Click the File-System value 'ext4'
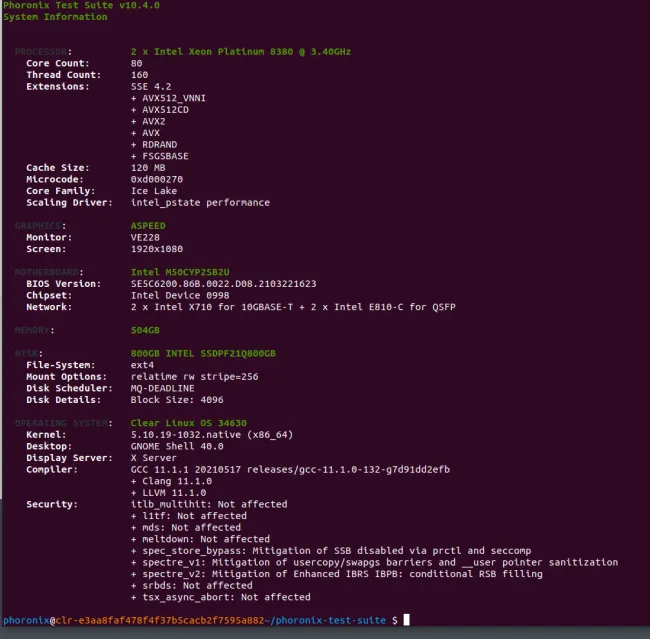650x639 pixels. 142,365
